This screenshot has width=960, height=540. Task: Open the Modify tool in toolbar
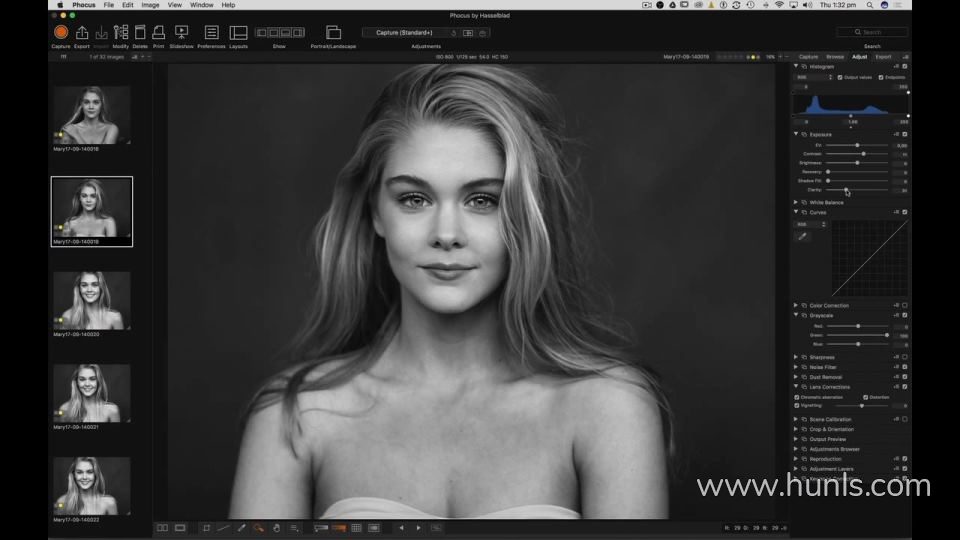(121, 32)
